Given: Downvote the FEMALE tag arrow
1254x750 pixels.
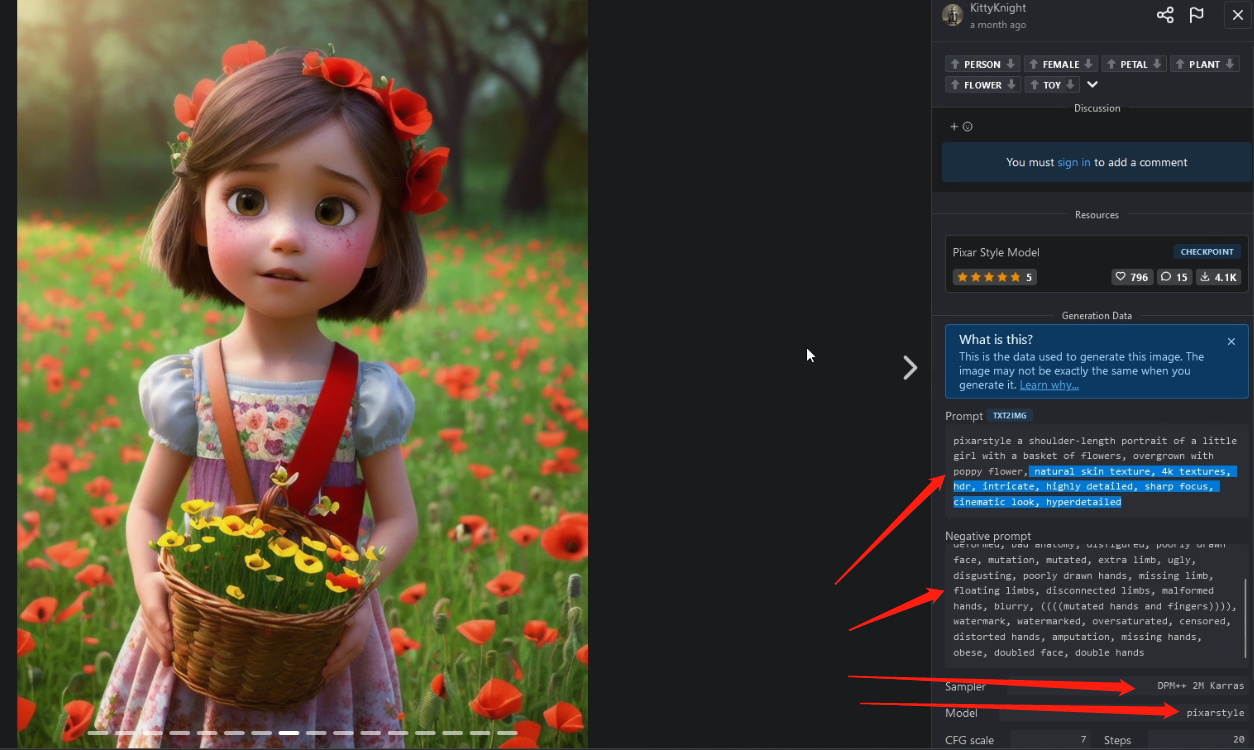Looking at the screenshot, I should (1088, 64).
